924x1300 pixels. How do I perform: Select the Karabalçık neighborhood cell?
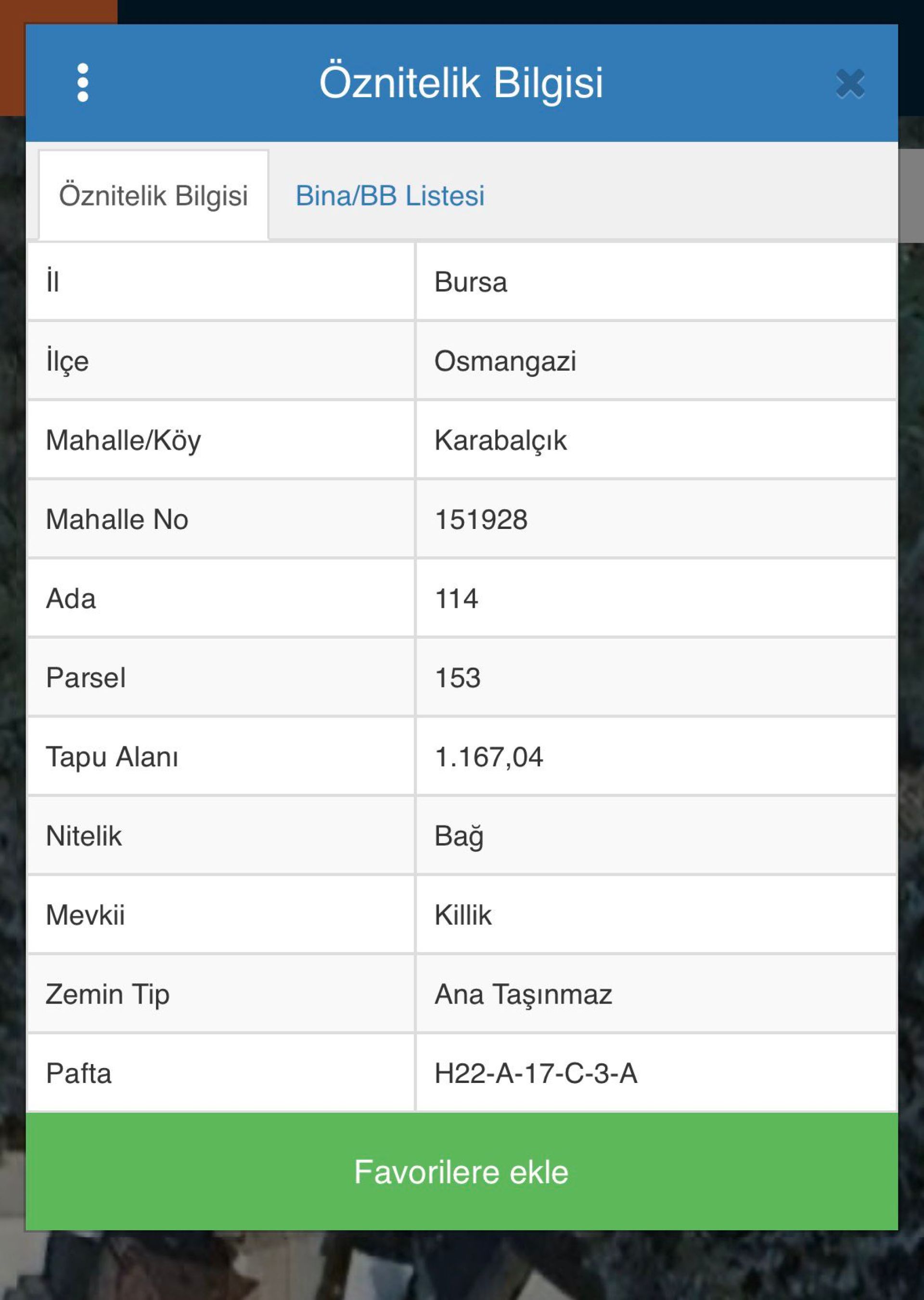pos(500,440)
